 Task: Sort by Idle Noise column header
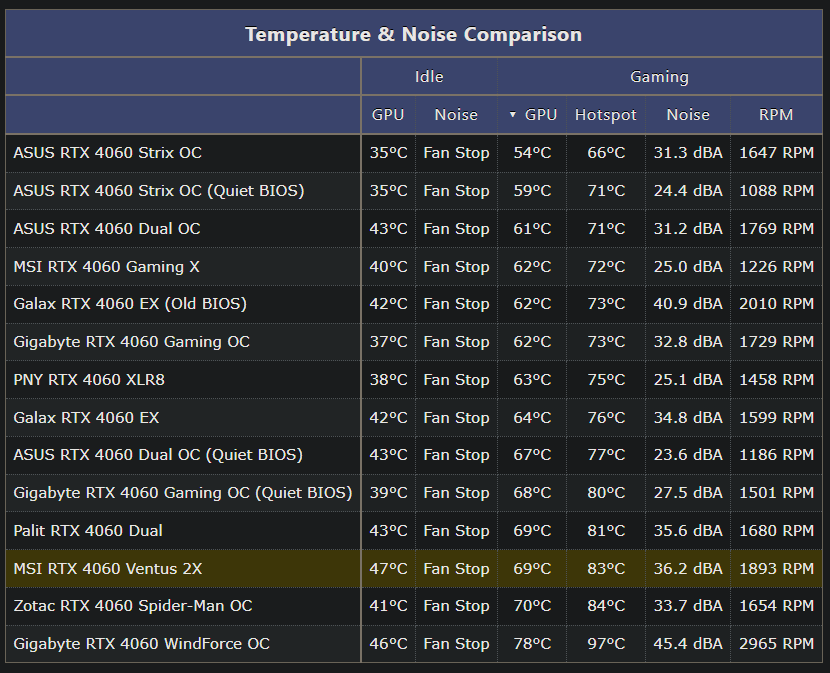click(x=456, y=115)
